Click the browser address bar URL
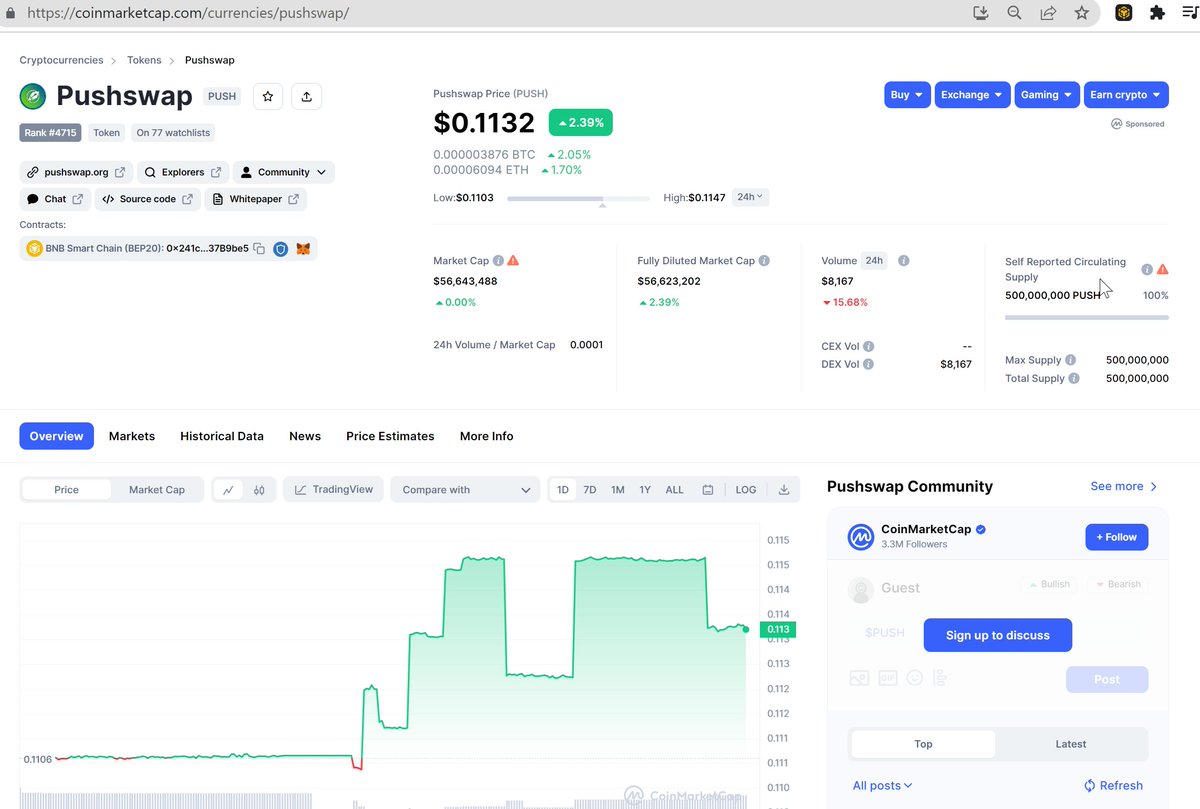The width and height of the screenshot is (1200, 809). point(188,14)
